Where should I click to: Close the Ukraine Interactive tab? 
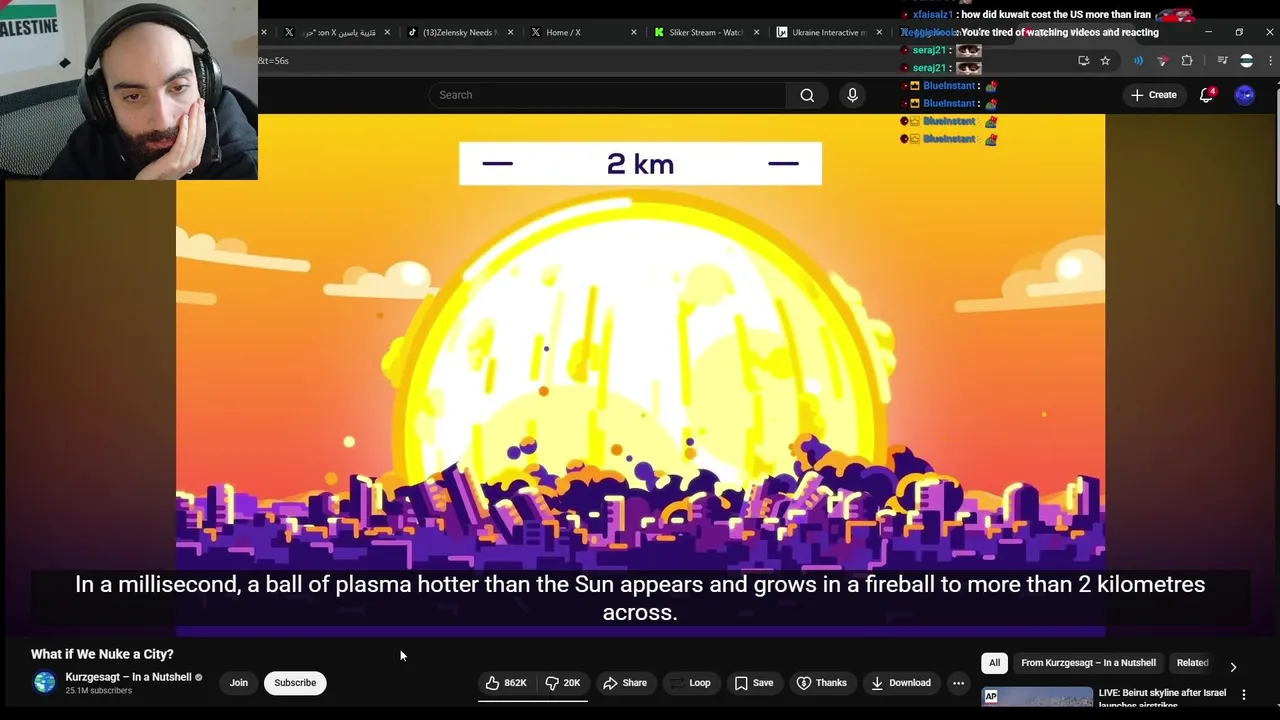(x=879, y=32)
